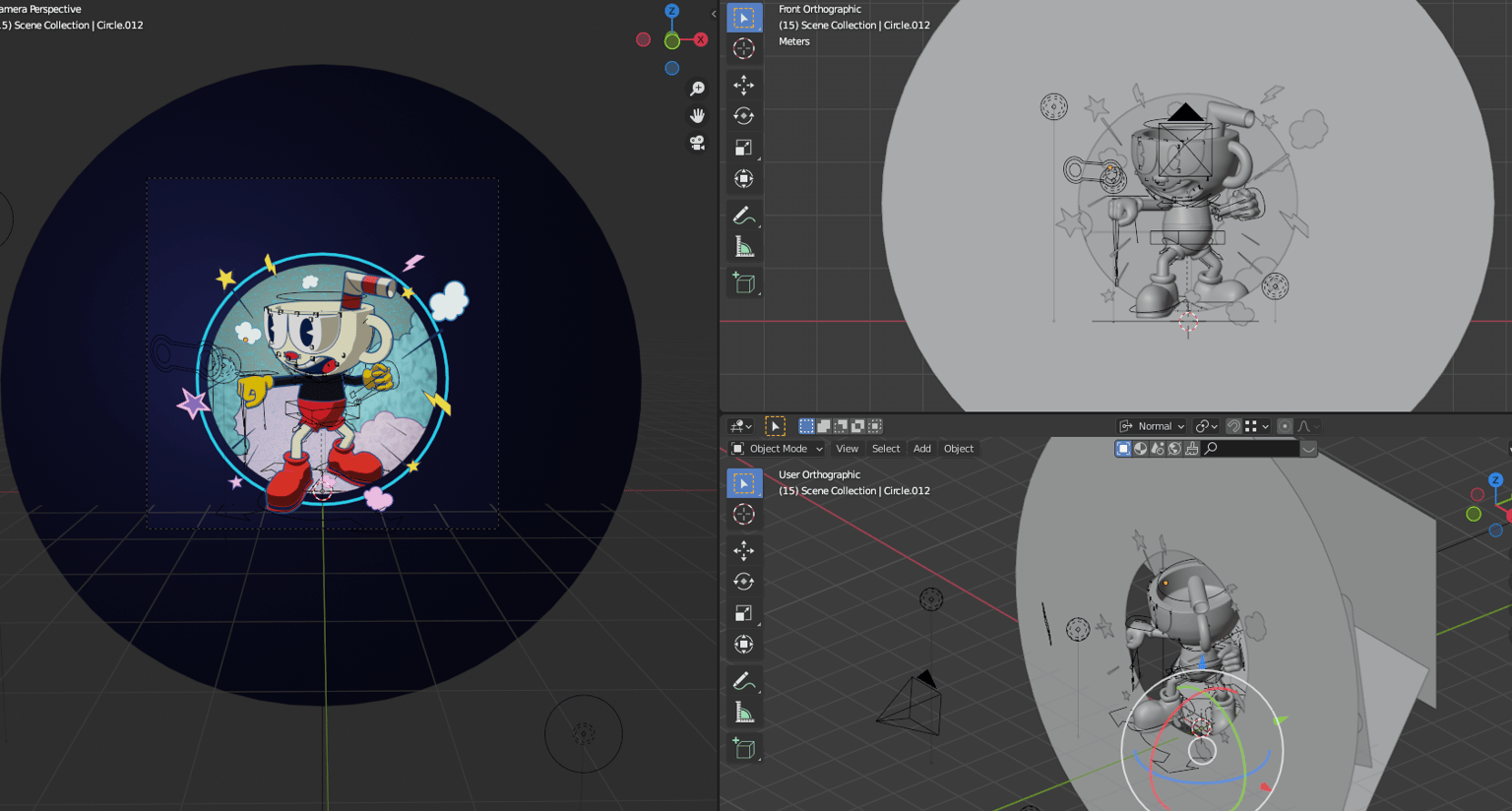
Task: Click the Zoom magnifier icon in camera viewport
Action: click(698, 89)
